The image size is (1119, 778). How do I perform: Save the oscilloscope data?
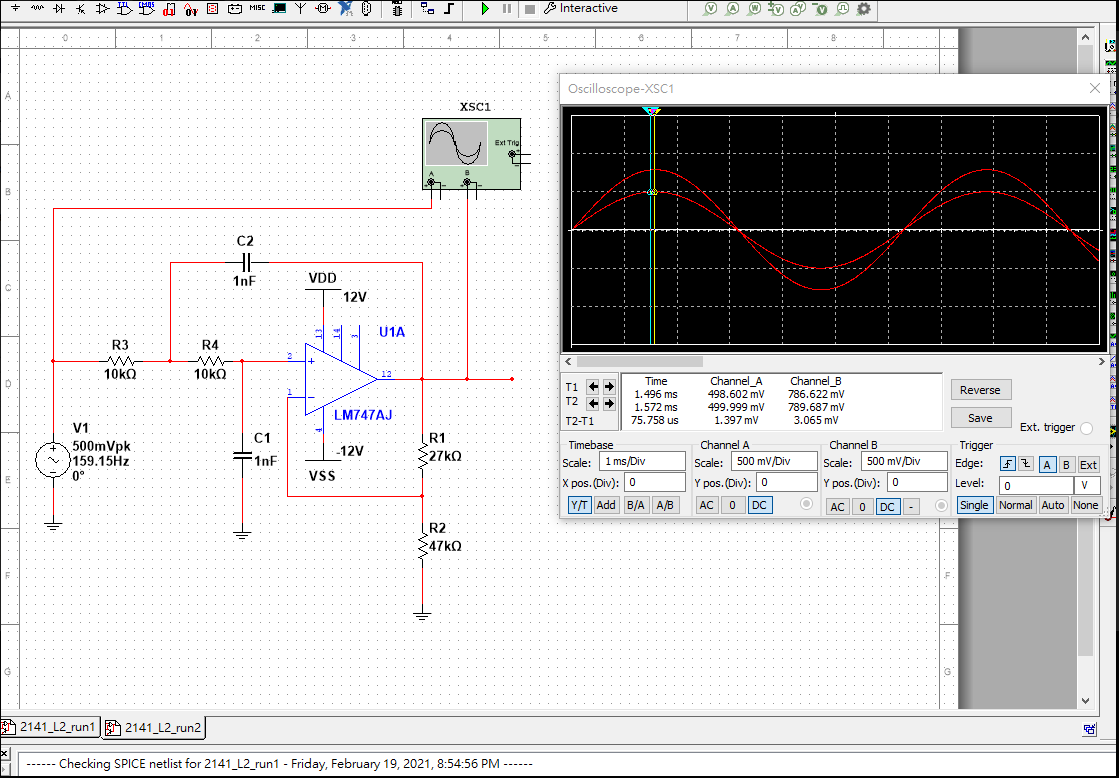coord(980,418)
